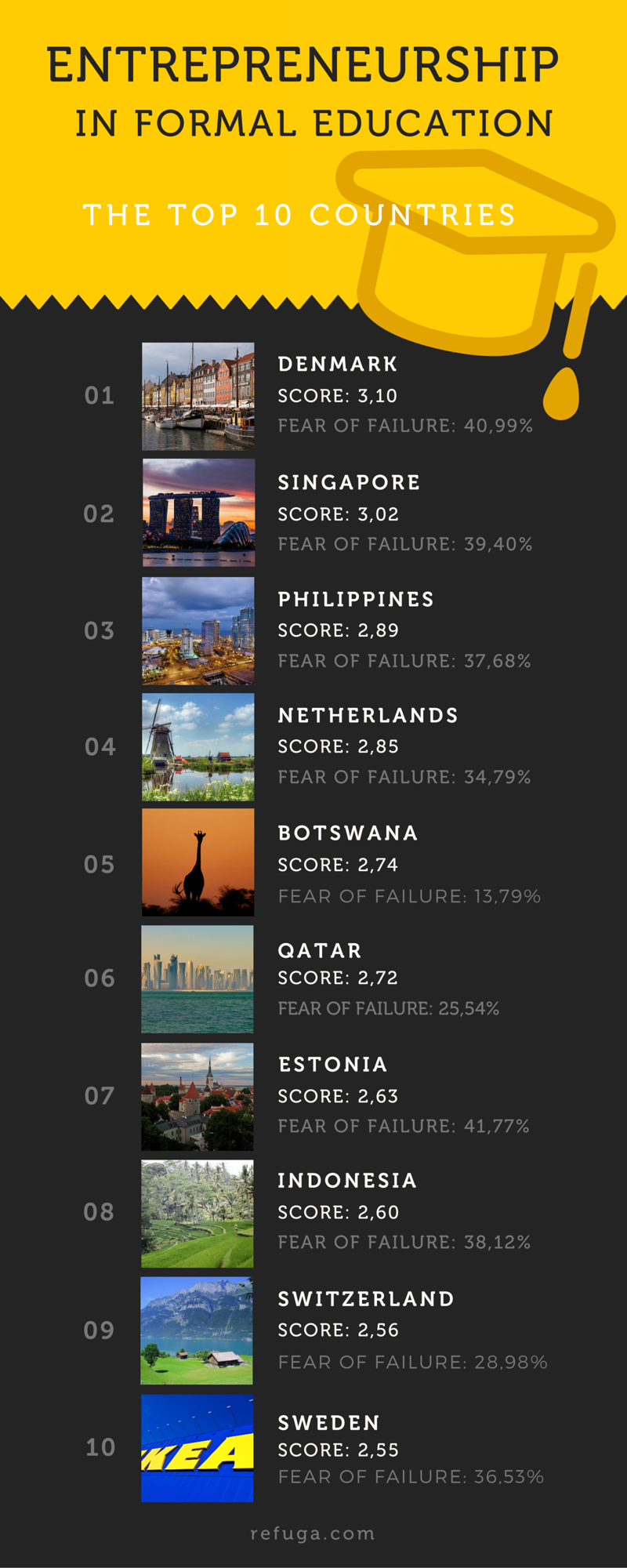
Task: Open the Indonesia rice terraces photo
Action: pos(198,1214)
